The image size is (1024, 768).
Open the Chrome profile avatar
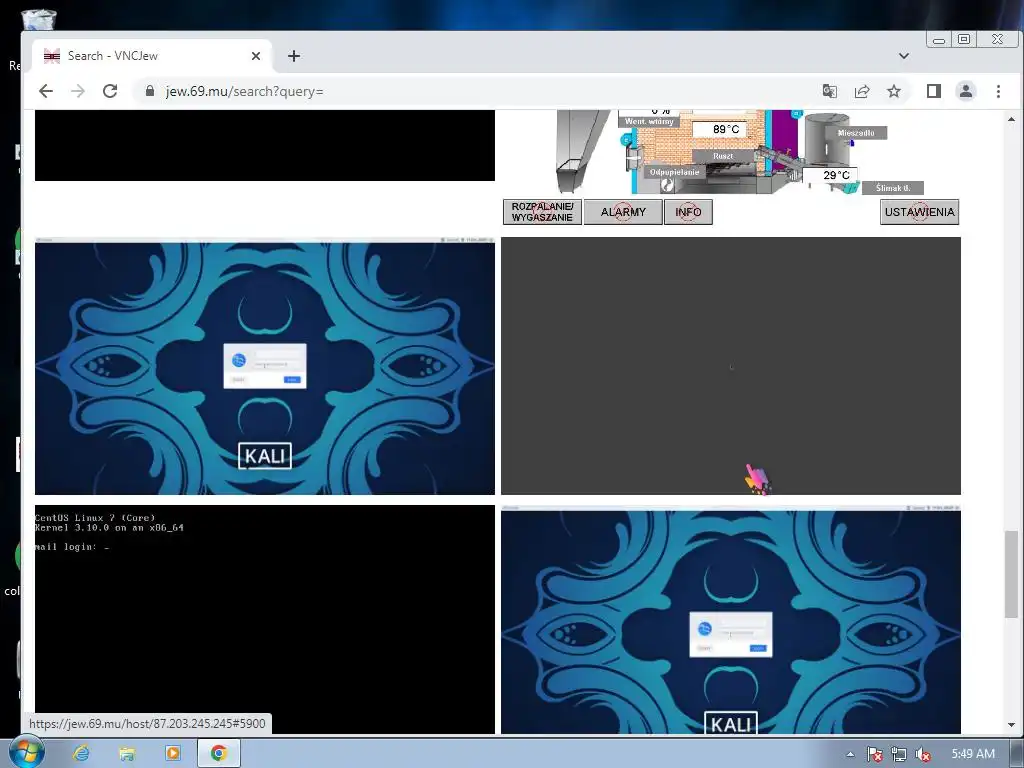[966, 91]
